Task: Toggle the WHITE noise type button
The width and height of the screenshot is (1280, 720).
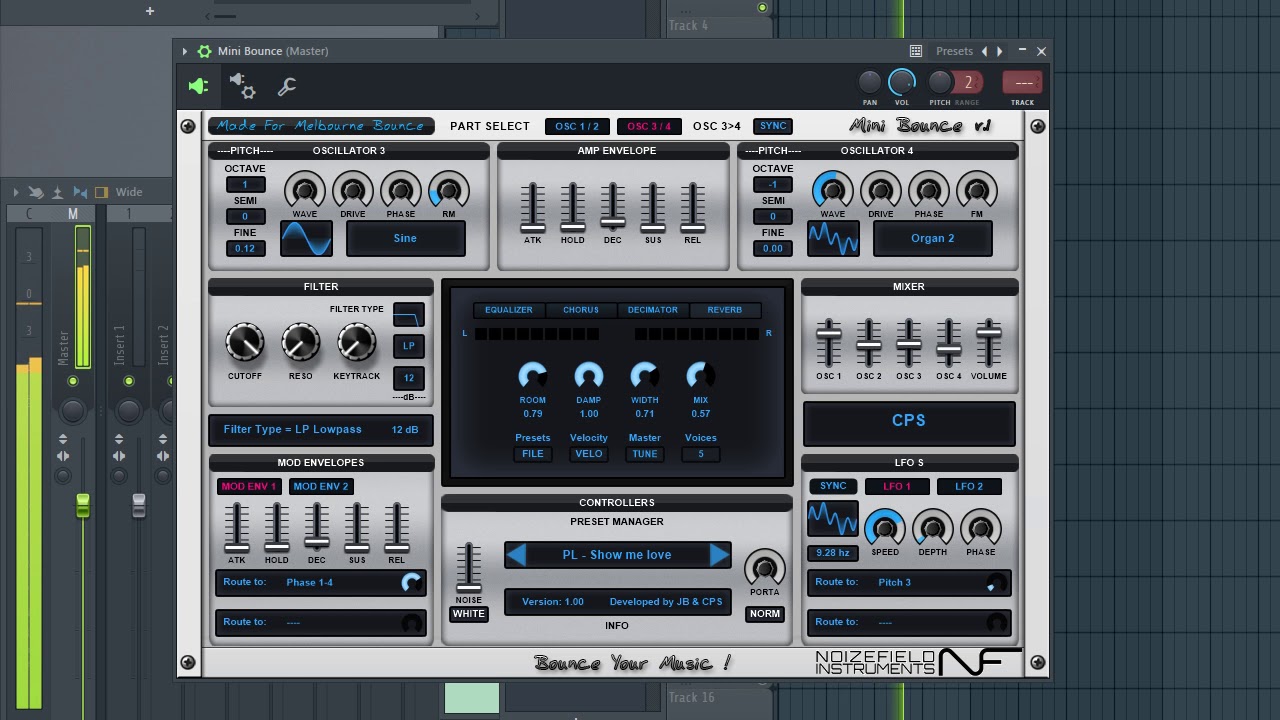Action: (469, 614)
